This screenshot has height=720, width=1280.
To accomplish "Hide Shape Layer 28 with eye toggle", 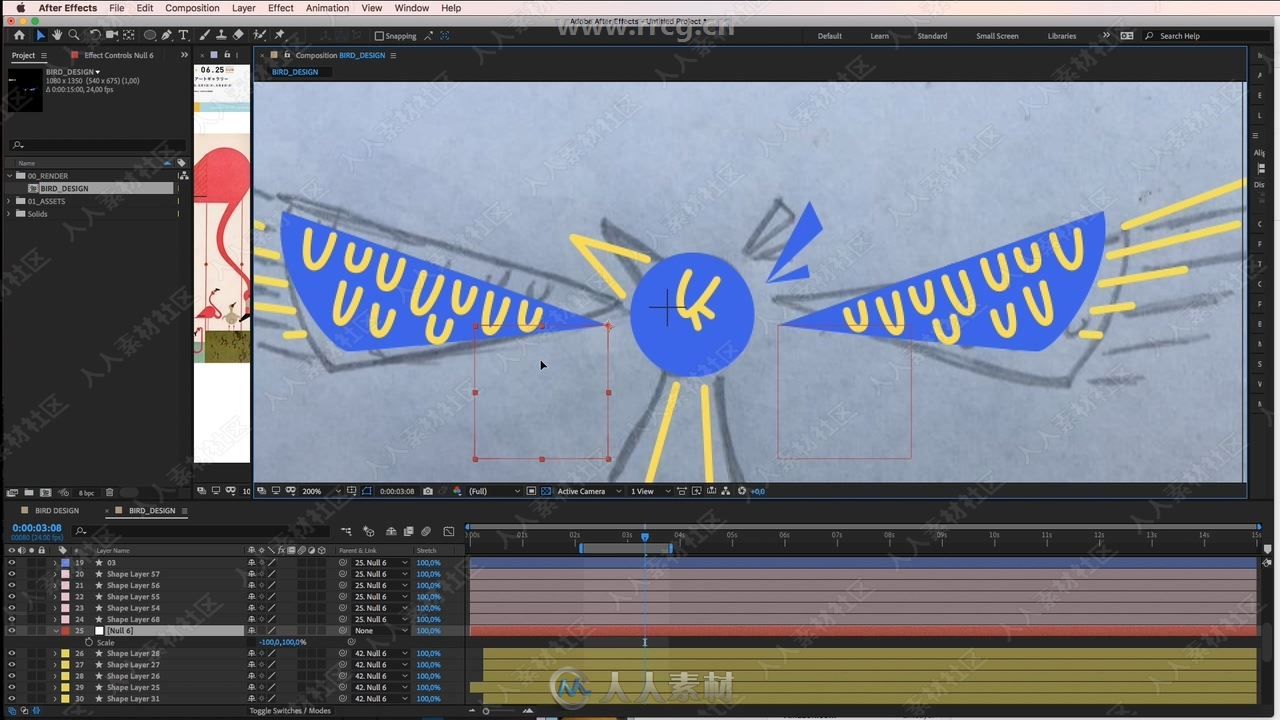I will pos(12,653).
